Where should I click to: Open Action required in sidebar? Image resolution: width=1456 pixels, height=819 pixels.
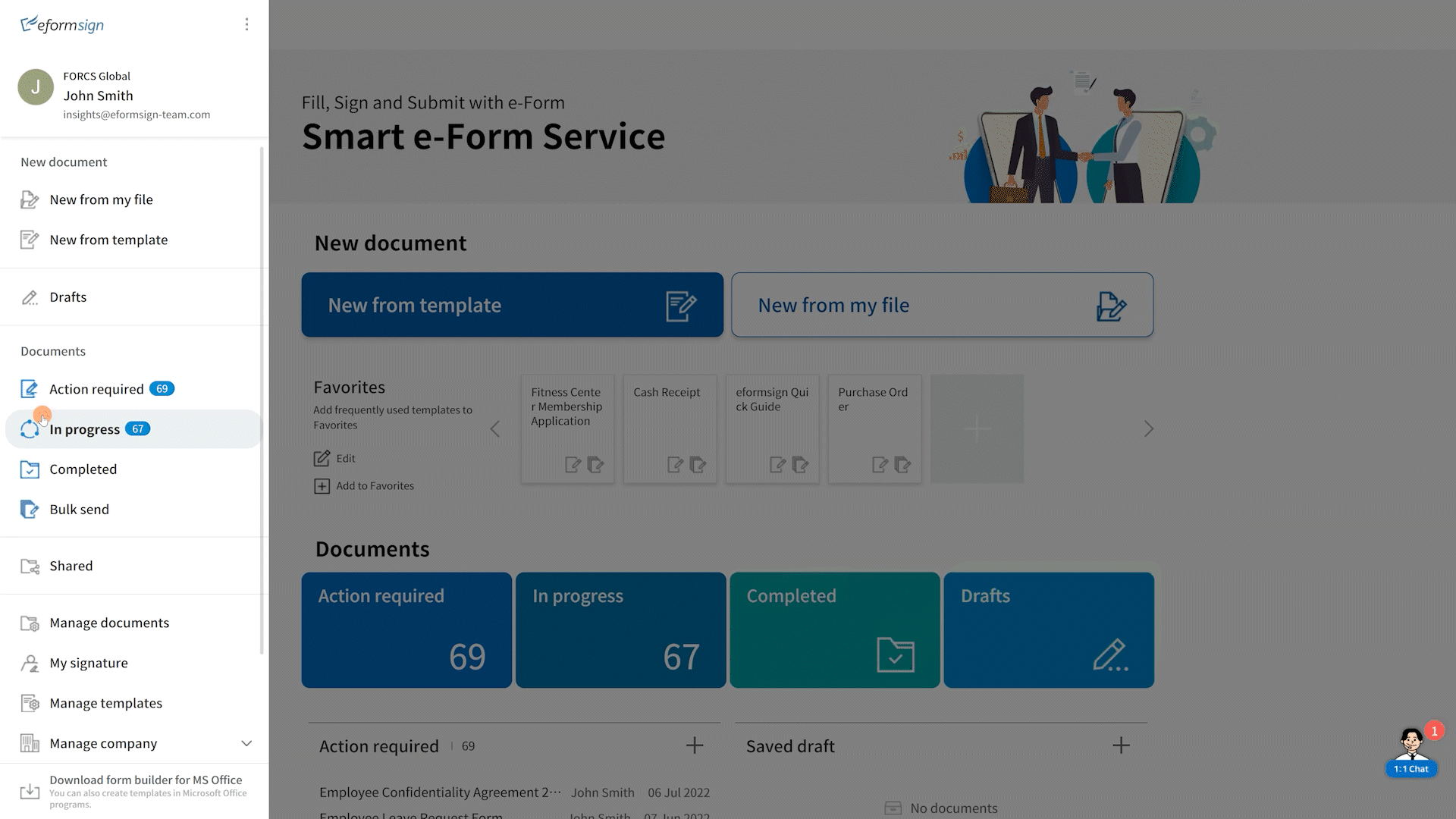(x=96, y=389)
